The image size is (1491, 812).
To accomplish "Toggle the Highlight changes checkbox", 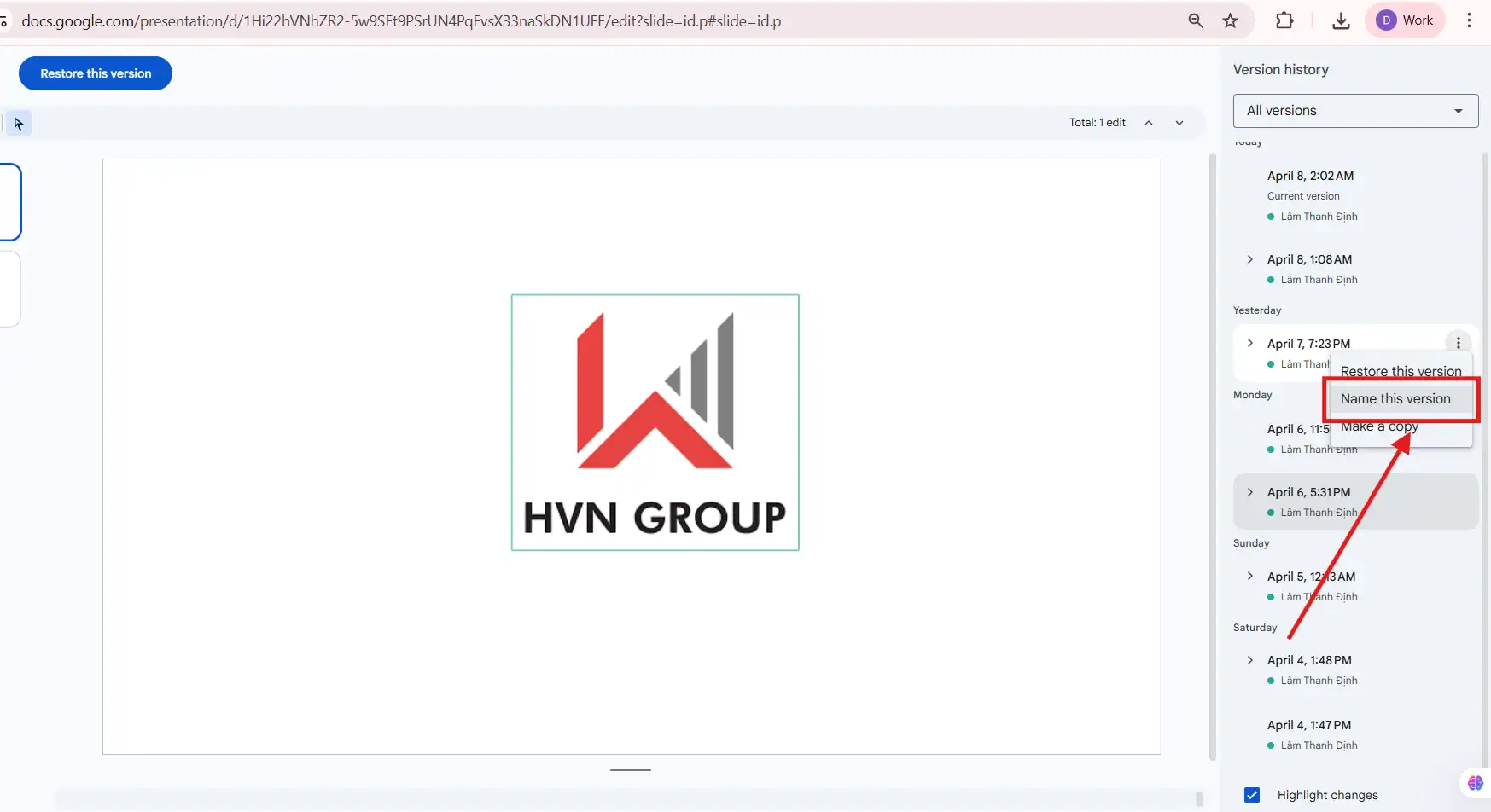I will (x=1251, y=794).
